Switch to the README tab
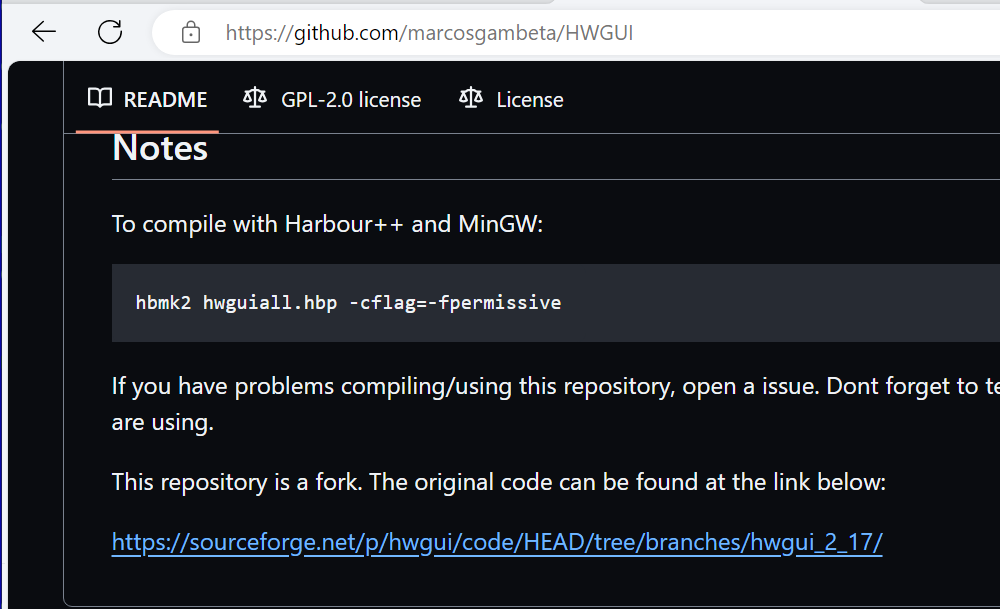Screen dimensions: 1000x609 [x=165, y=100]
